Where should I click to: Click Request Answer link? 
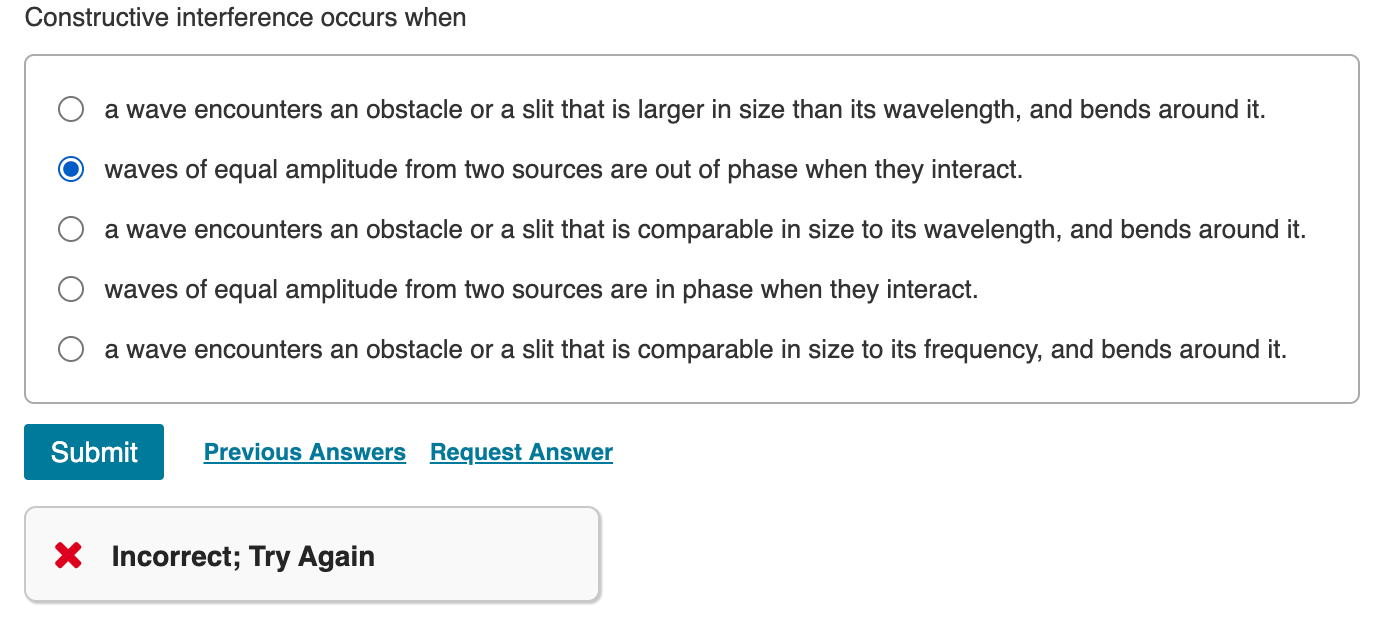[x=520, y=452]
